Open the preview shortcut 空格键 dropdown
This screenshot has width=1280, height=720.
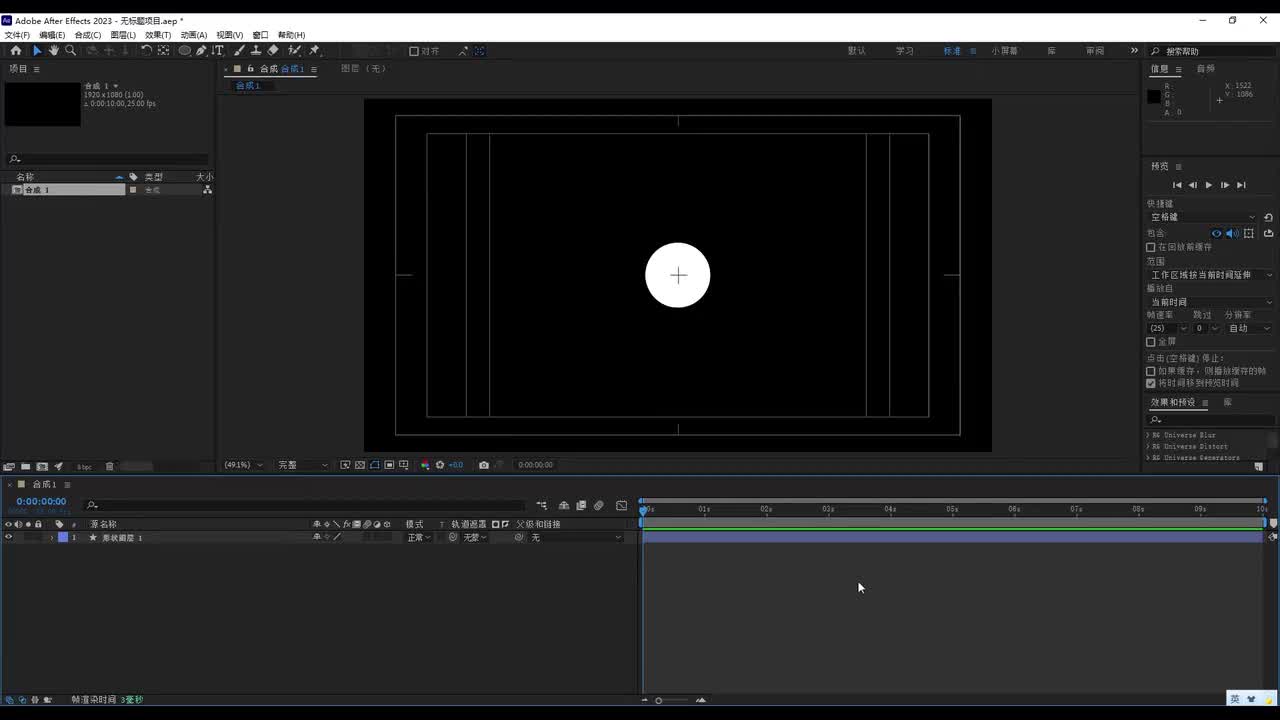[x=1203, y=217]
